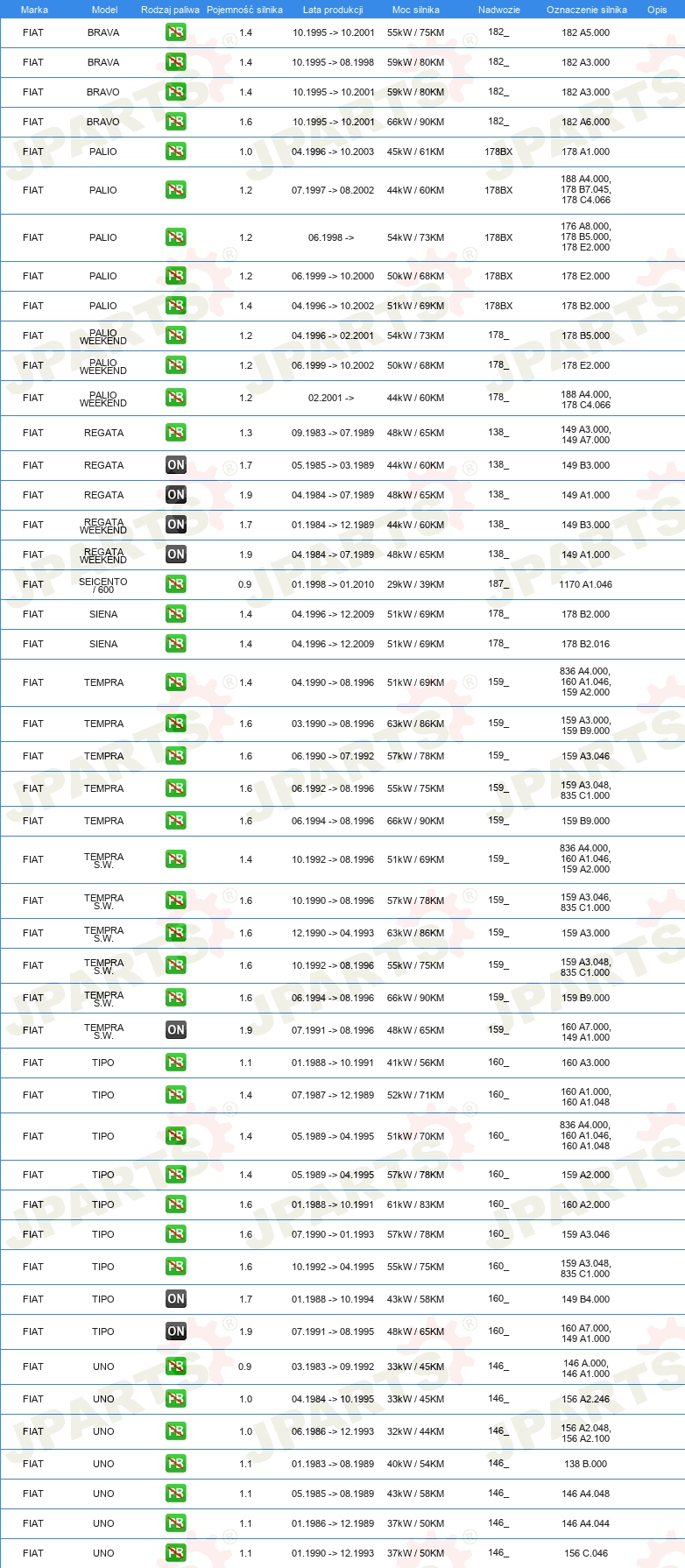The width and height of the screenshot is (685, 1568).
Task: Click engine code 156 C.046
Action: [x=586, y=1553]
